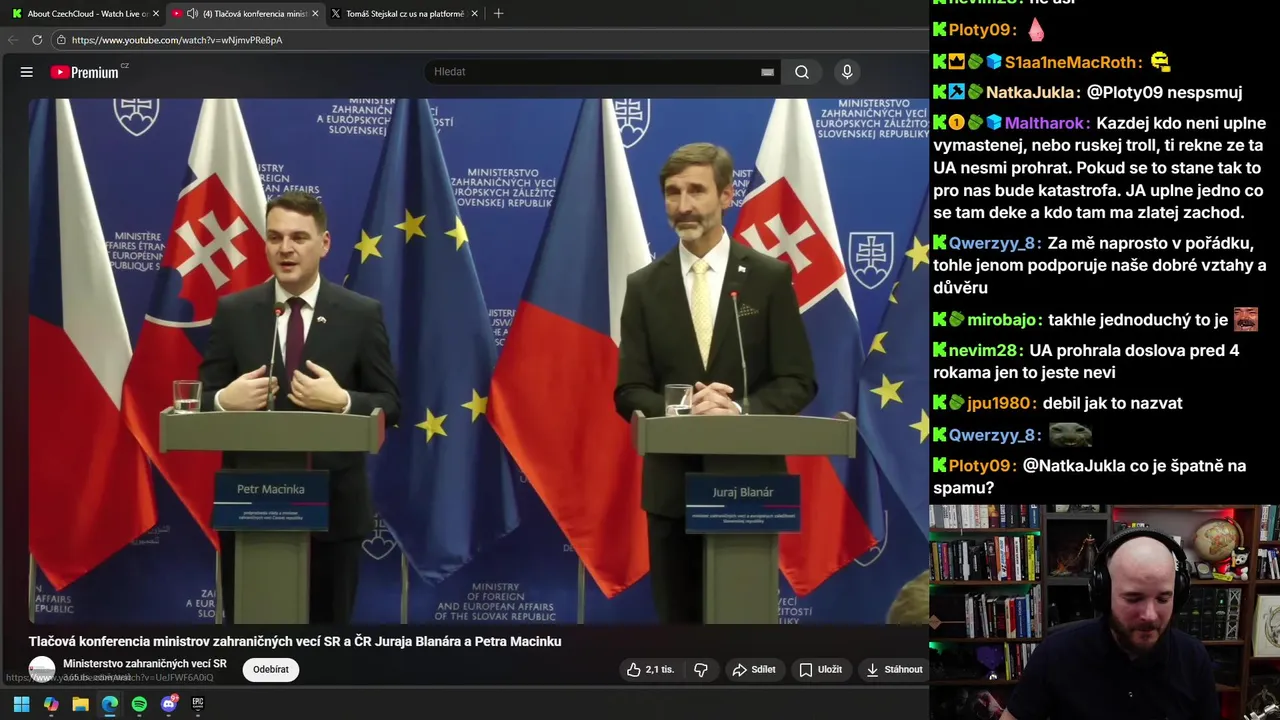
Task: Click username mirobajo in chat
Action: coord(1004,320)
